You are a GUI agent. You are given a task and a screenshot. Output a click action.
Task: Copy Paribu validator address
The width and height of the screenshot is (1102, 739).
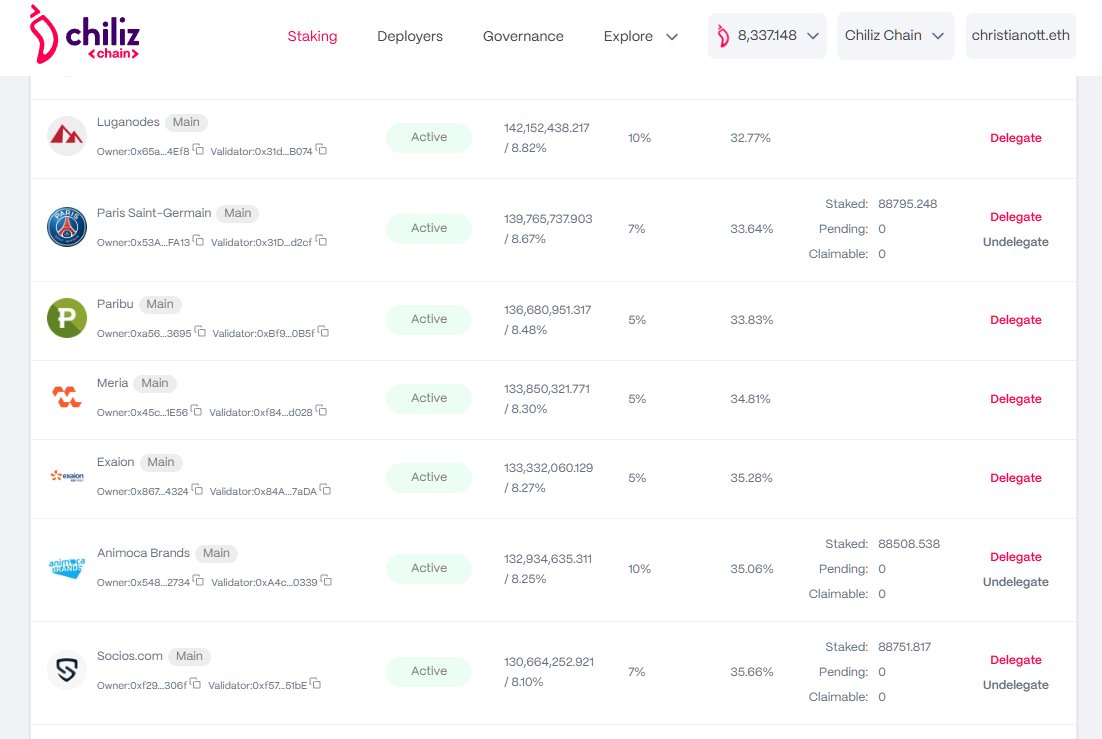(323, 331)
